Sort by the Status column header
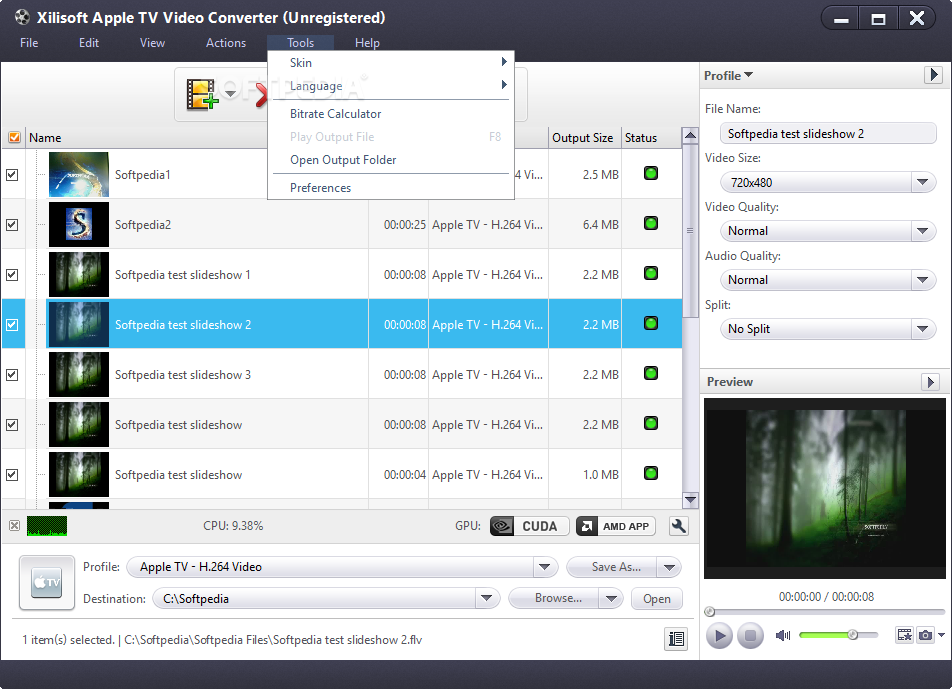The width and height of the screenshot is (952, 689). pyautogui.click(x=651, y=138)
